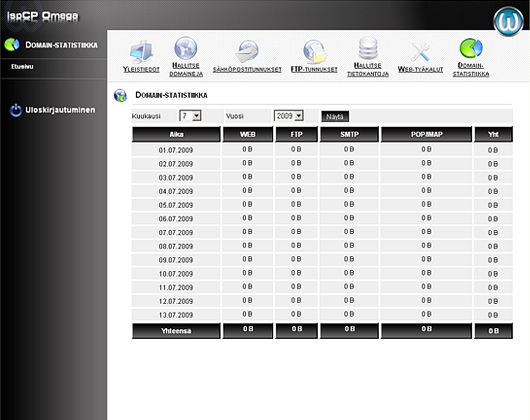This screenshot has height=420, width=530.
Task: Click the POP/IMAP column header
Action: (x=426, y=134)
